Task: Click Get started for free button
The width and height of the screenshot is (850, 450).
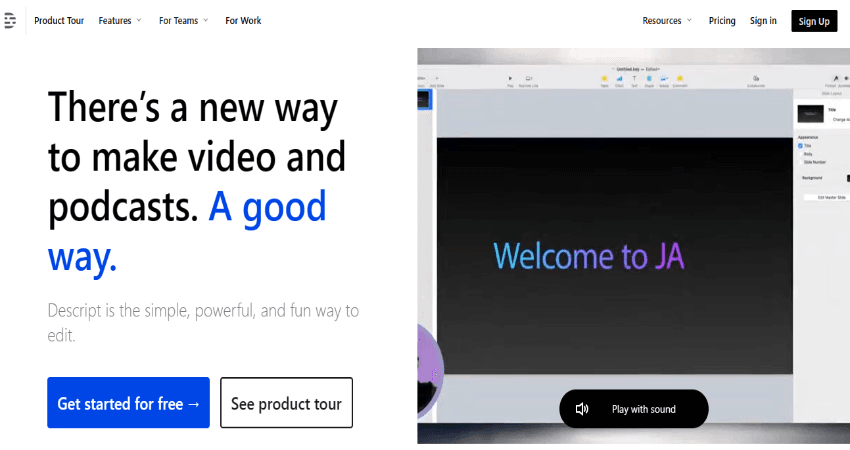Action: tap(128, 403)
